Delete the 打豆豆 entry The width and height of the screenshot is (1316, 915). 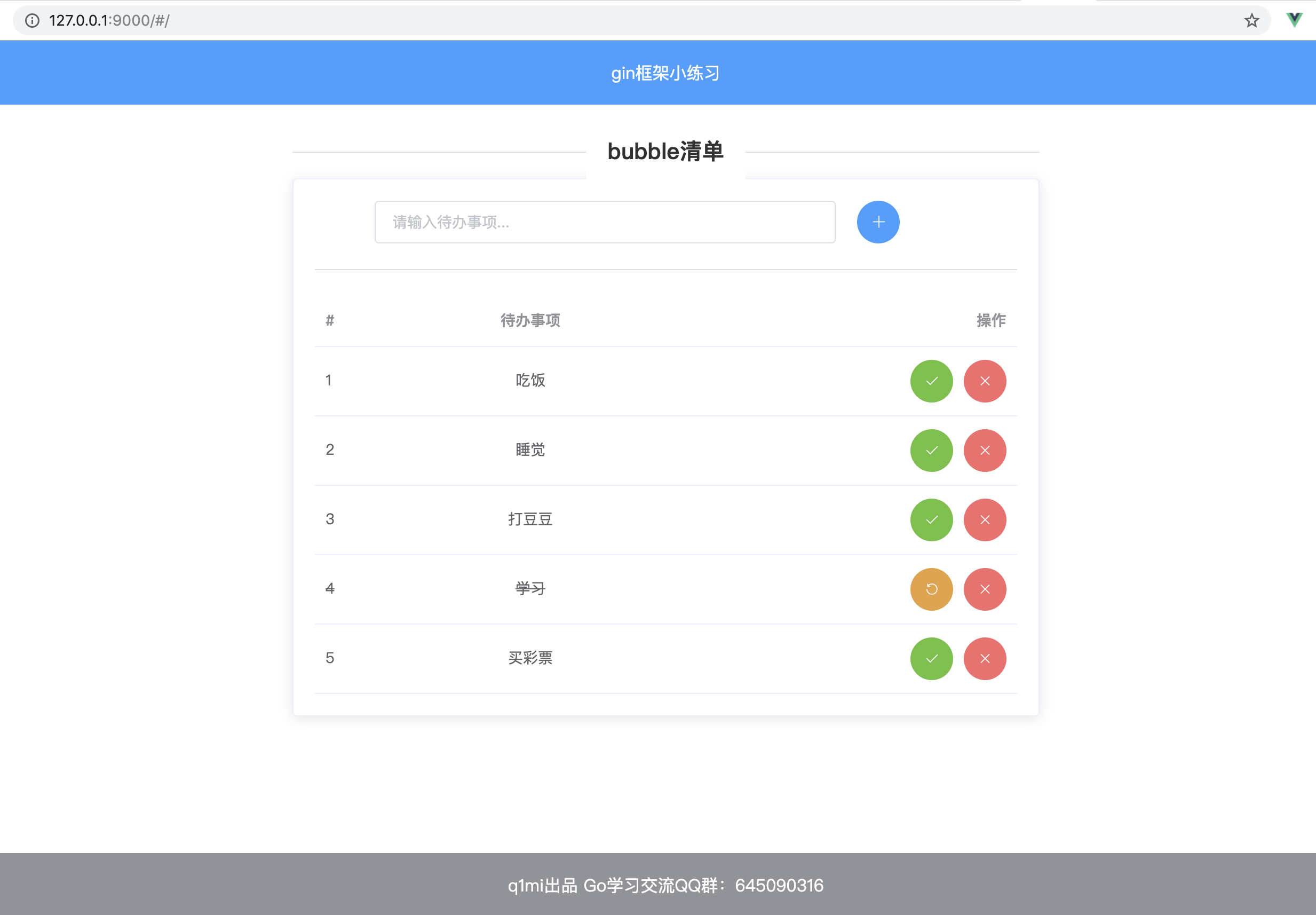[984, 520]
